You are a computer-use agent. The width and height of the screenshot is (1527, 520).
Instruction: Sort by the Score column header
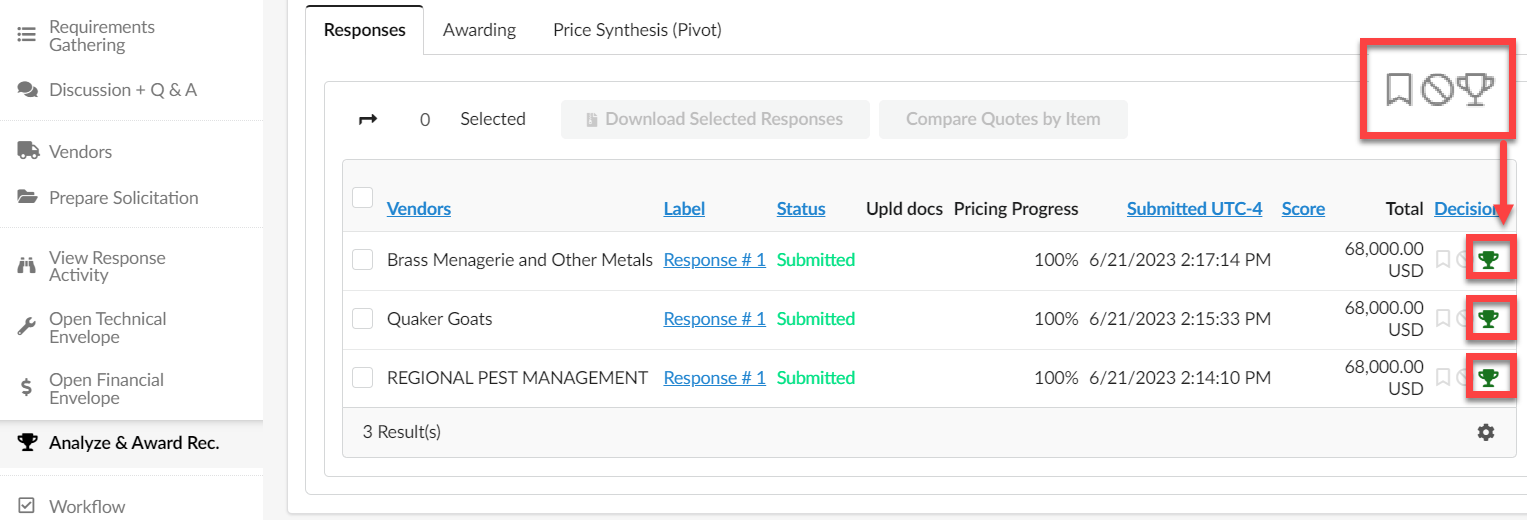click(x=1303, y=209)
